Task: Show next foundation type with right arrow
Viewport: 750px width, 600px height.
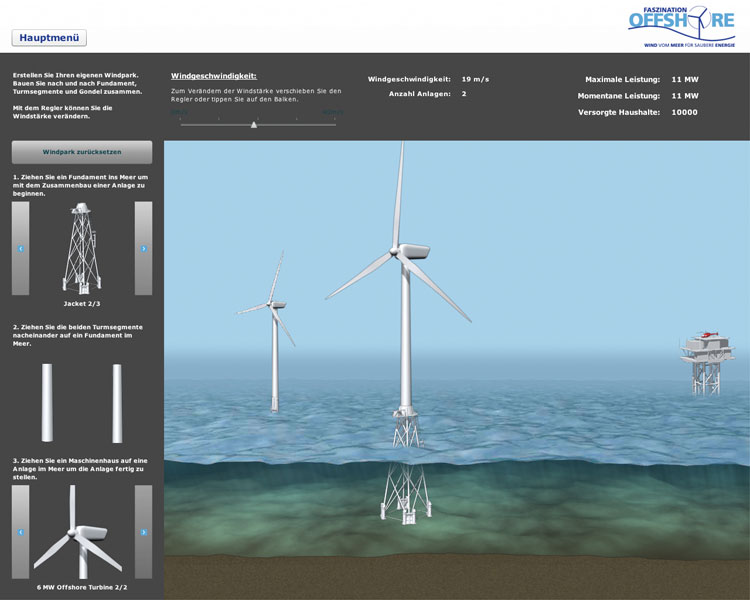Action: tap(143, 248)
